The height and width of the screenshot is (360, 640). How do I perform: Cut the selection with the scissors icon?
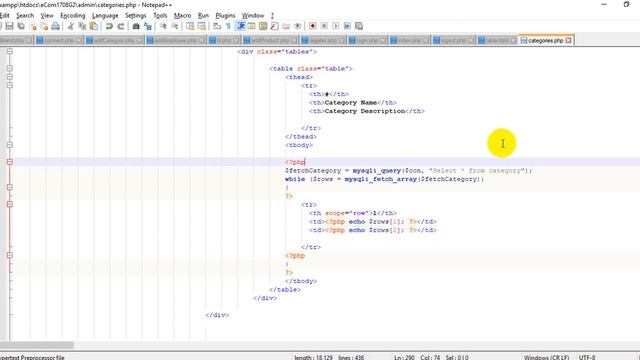point(71,26)
